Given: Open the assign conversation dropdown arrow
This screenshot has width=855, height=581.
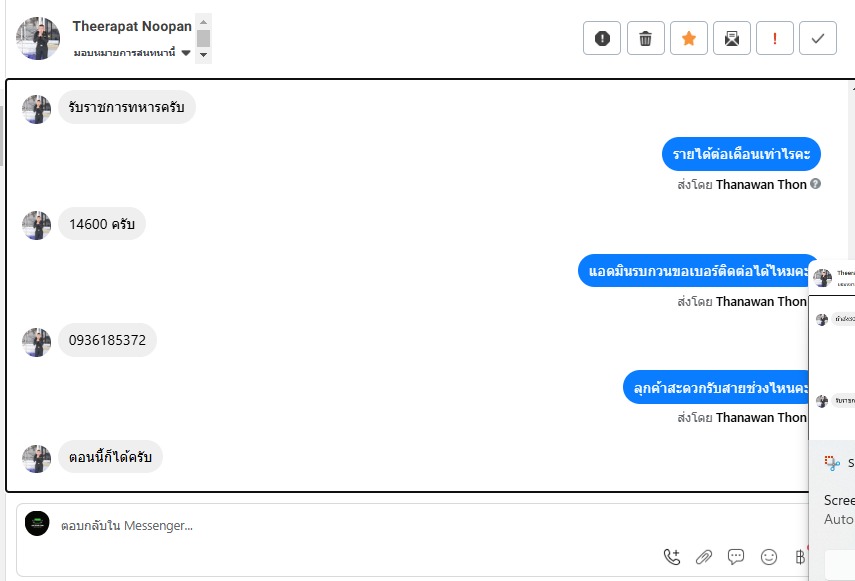Looking at the screenshot, I should 185,53.
